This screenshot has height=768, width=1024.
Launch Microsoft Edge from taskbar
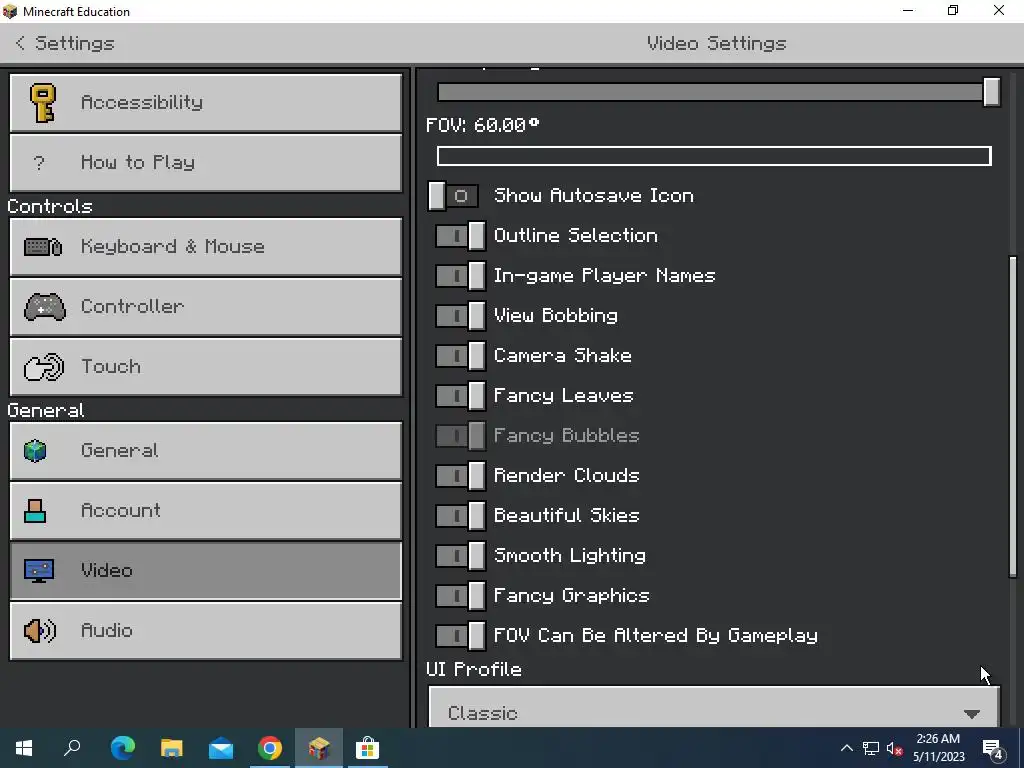pos(122,748)
